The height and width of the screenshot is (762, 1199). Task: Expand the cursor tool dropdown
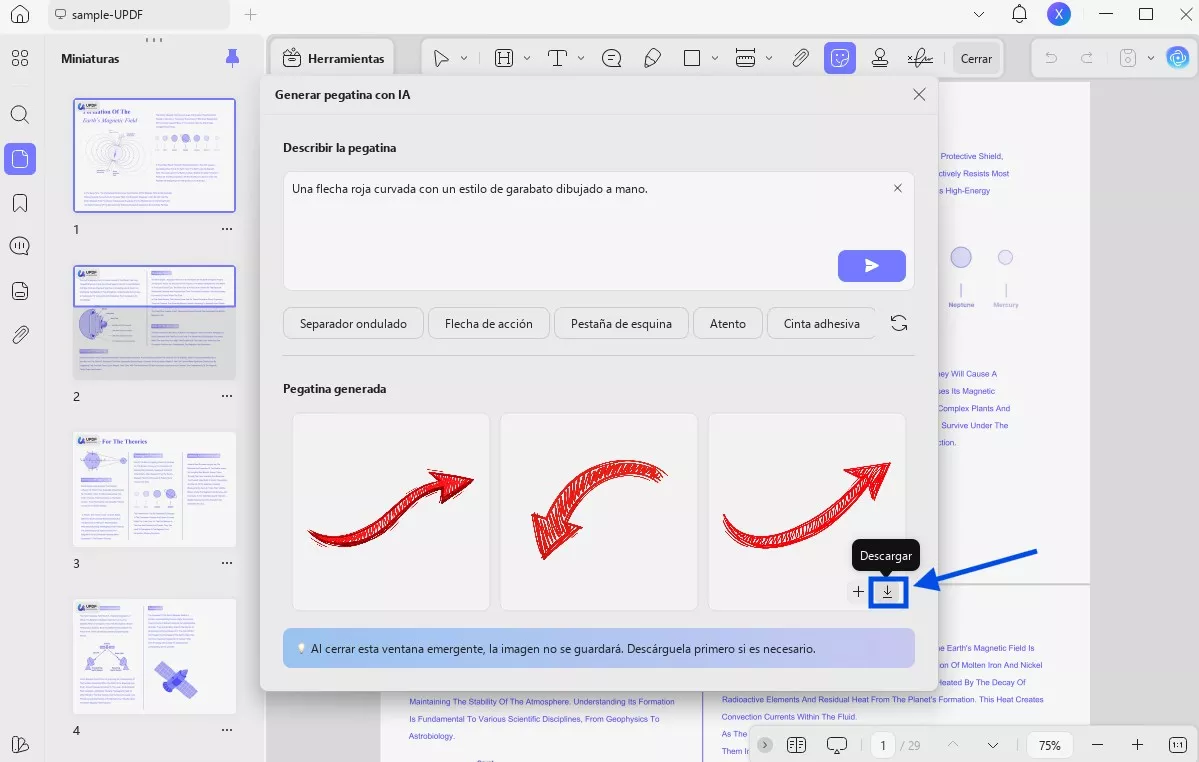[464, 58]
